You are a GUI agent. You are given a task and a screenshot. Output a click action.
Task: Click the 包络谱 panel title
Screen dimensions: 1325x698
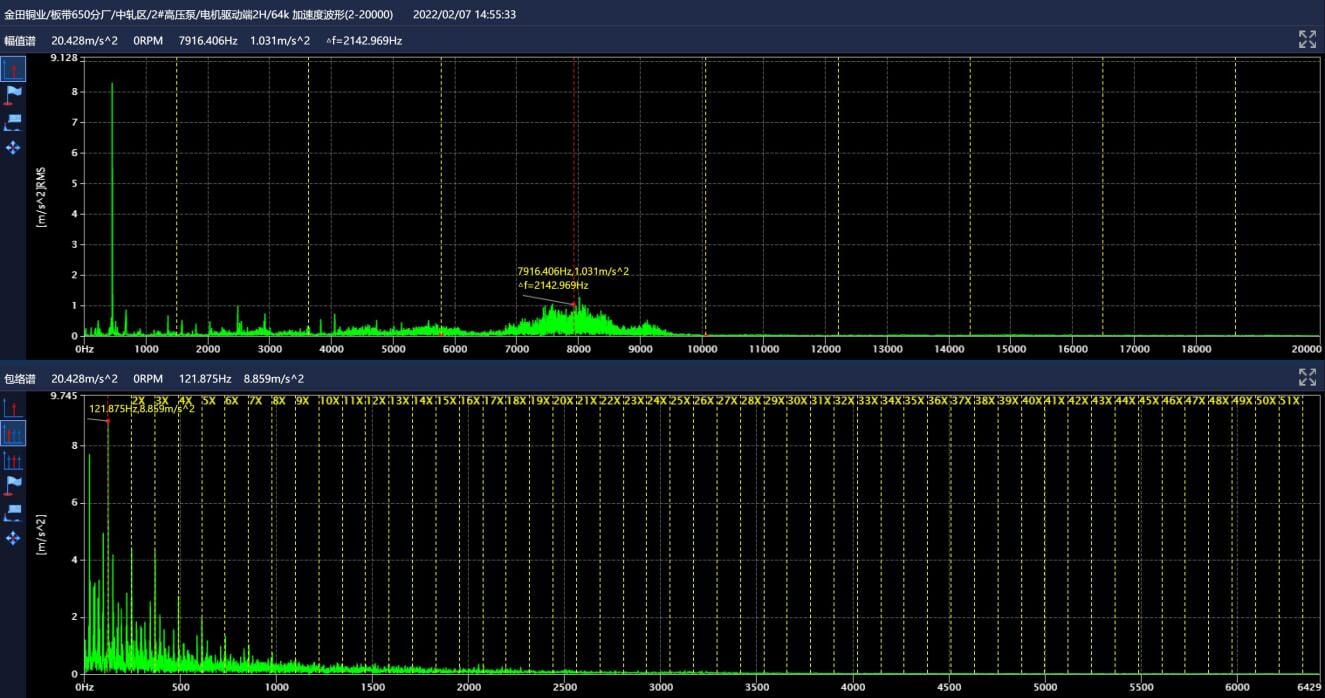[19, 379]
